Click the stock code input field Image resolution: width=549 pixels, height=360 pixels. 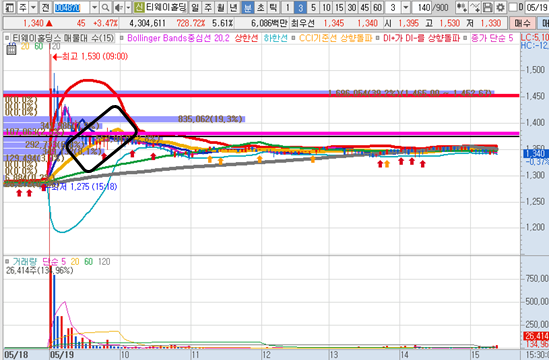71,7
